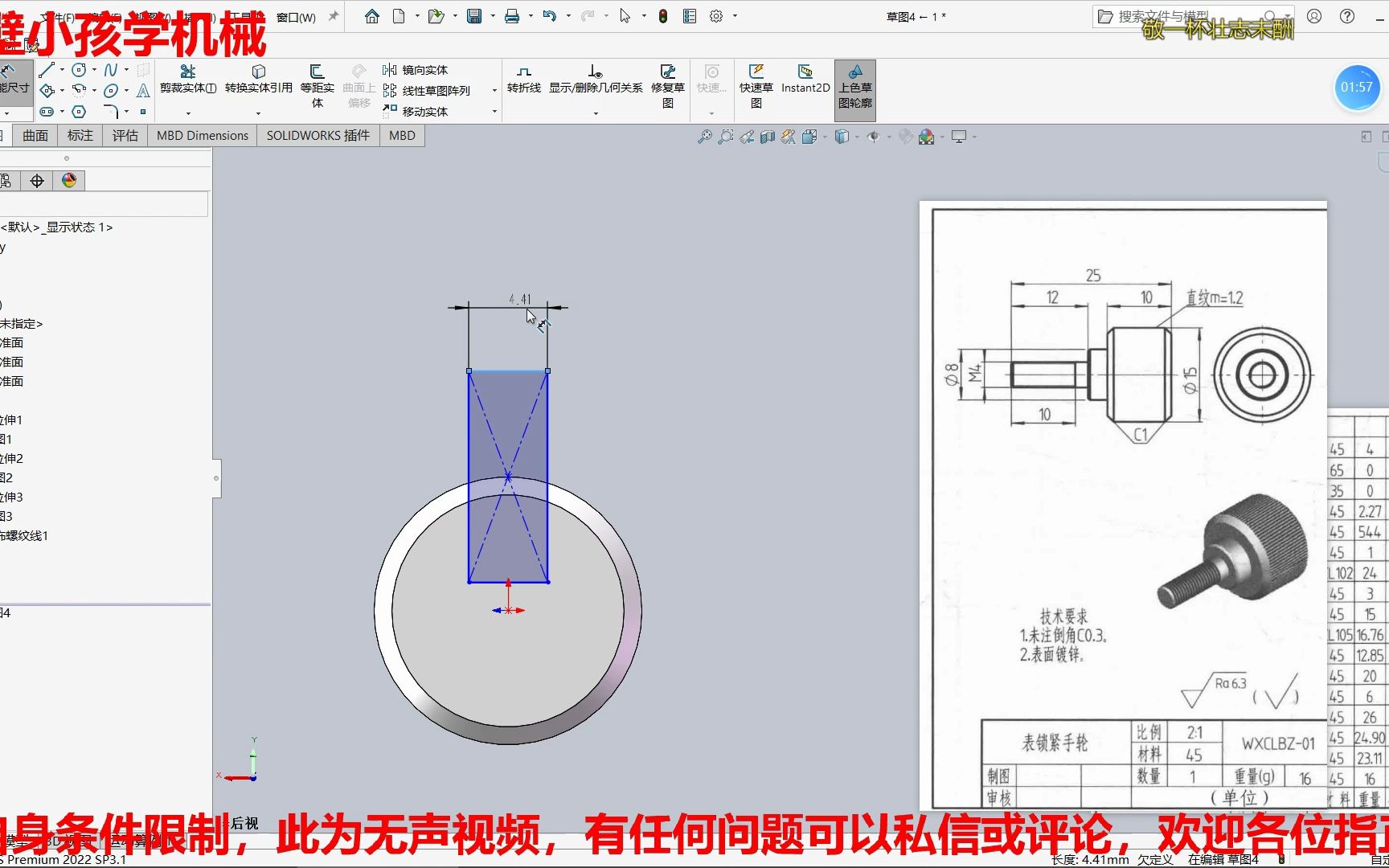Enable the Instant2D feature
Image resolution: width=1389 pixels, height=868 pixels.
tap(805, 80)
